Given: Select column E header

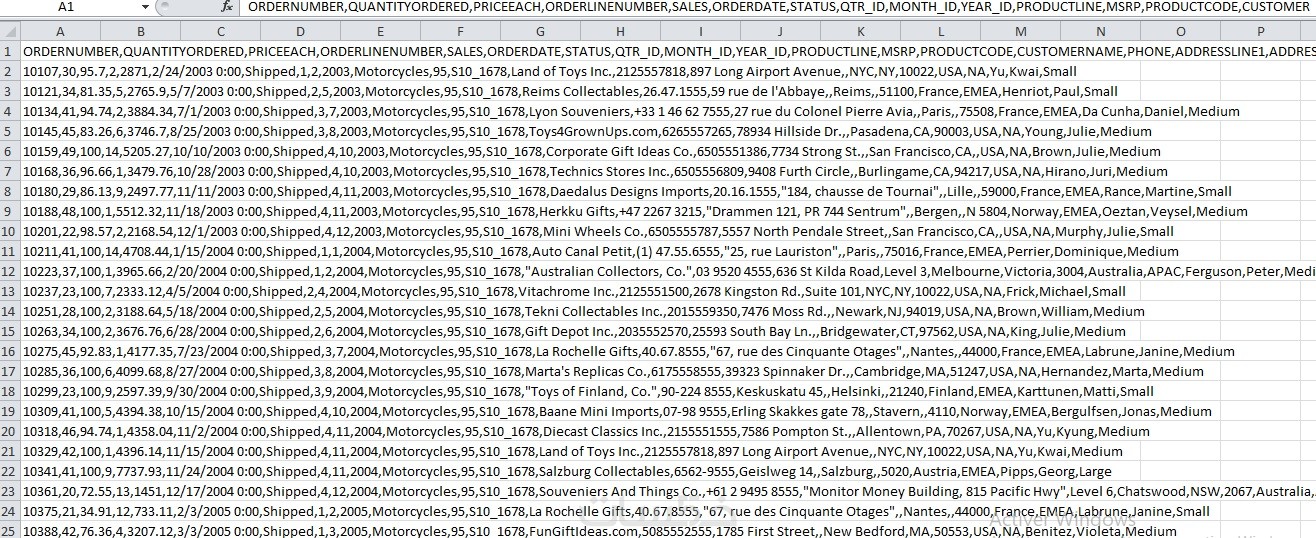Looking at the screenshot, I should [379, 31].
